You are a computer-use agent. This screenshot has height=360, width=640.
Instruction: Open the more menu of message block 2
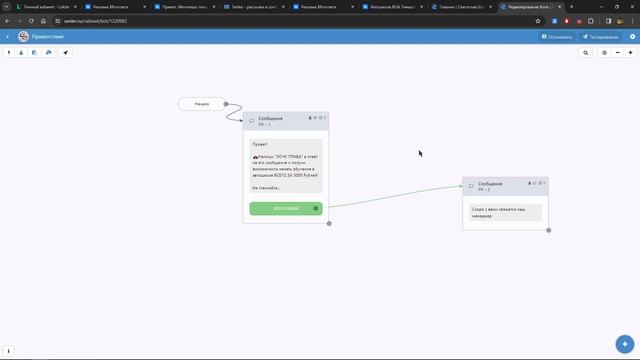coord(544,183)
